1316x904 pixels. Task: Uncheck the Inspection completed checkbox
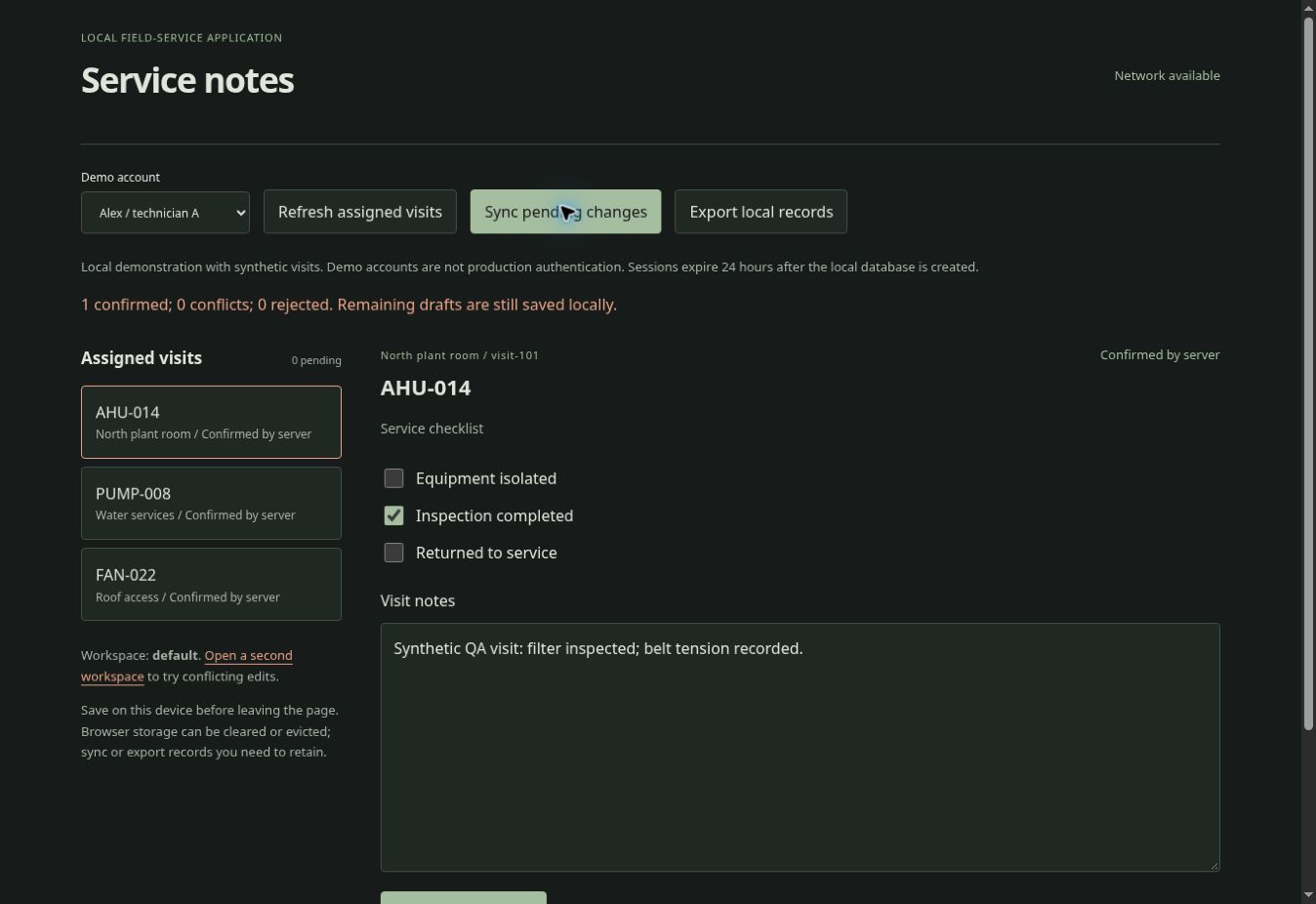point(393,515)
